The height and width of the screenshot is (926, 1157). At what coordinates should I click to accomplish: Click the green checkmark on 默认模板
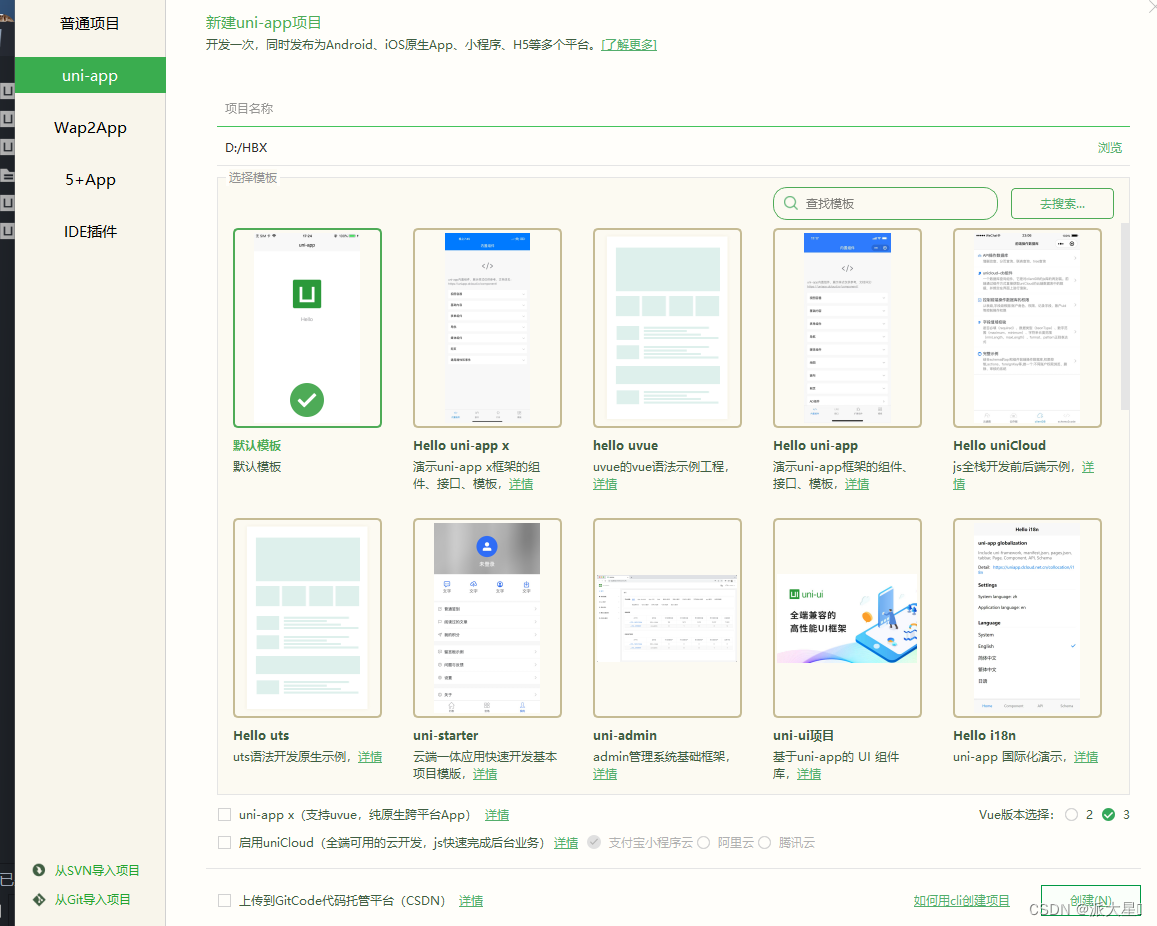click(307, 400)
